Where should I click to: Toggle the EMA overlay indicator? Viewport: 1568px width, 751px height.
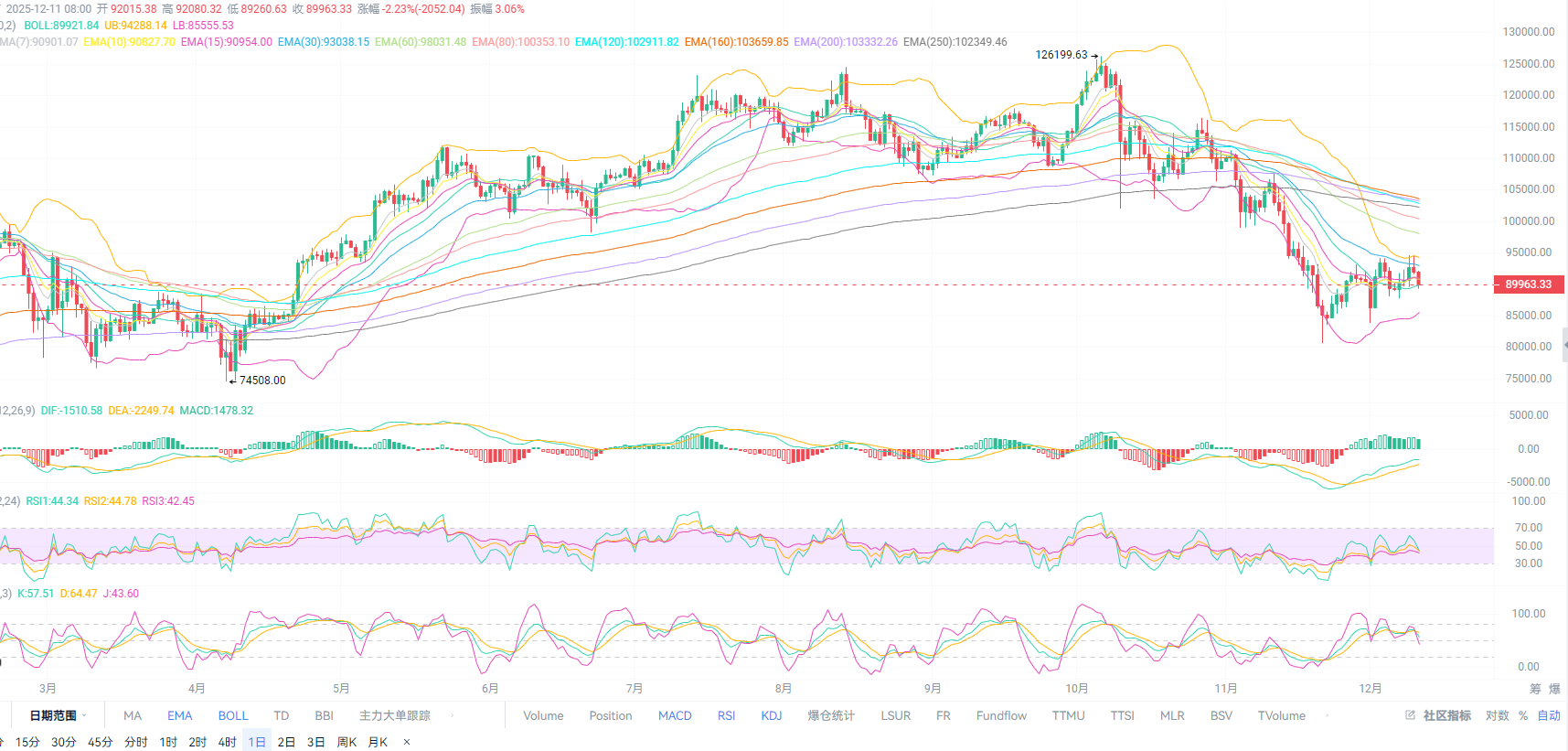click(x=179, y=715)
